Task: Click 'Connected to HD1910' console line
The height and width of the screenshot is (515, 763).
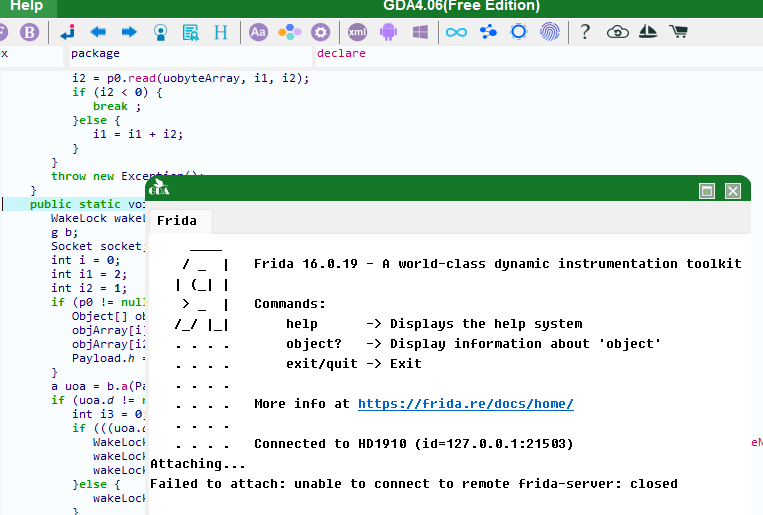Action: click(x=414, y=444)
